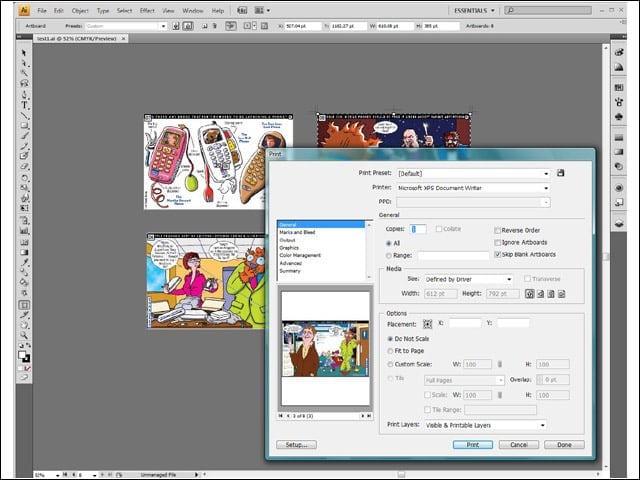This screenshot has width=640, height=480.
Task: Click the print preview thumbnail
Action: tap(325, 348)
